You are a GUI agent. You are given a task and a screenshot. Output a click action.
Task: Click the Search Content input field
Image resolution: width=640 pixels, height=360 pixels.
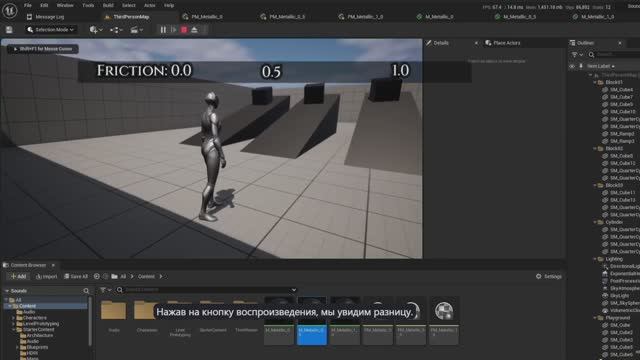[x=206, y=290]
